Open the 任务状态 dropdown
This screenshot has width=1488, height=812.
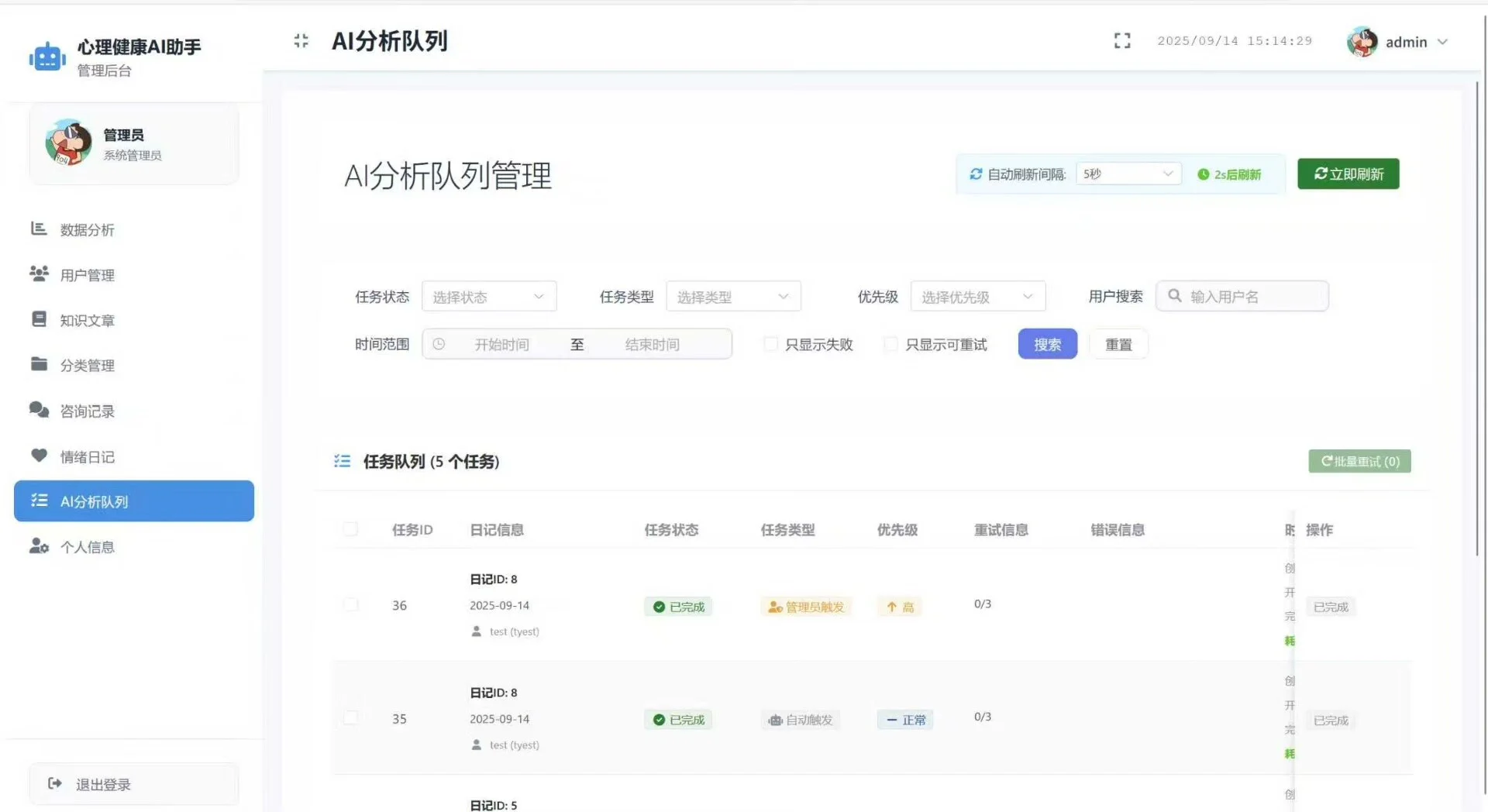pos(488,296)
